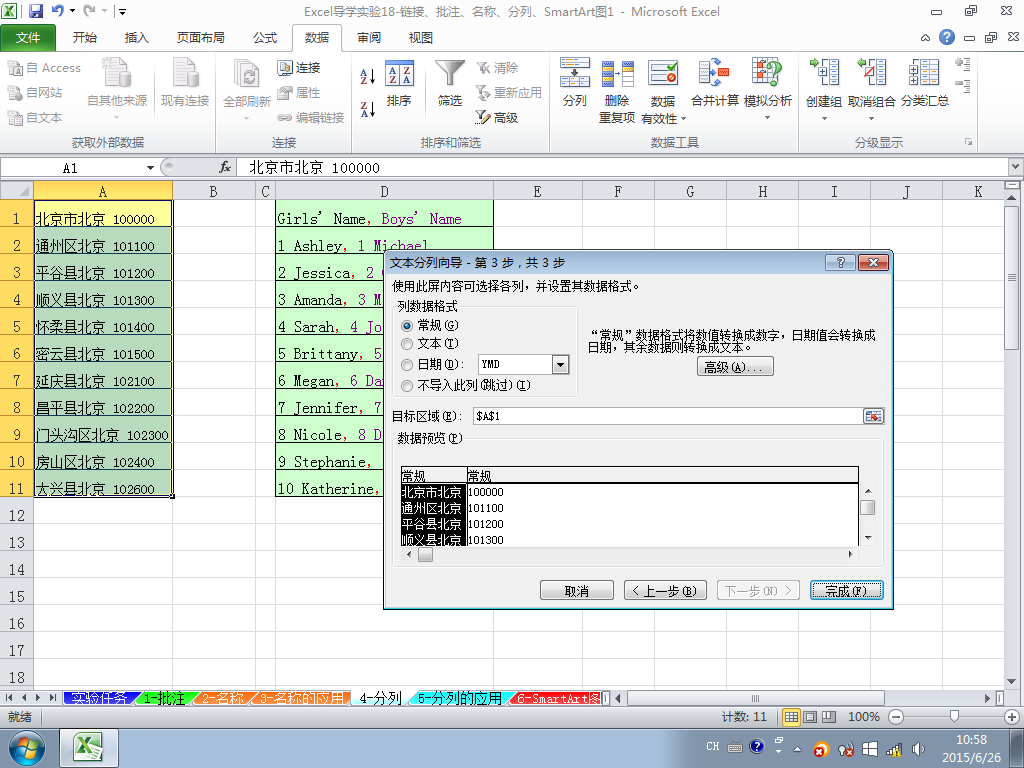Click the 目标区域 destination input field
This screenshot has height=768, width=1024.
point(668,416)
